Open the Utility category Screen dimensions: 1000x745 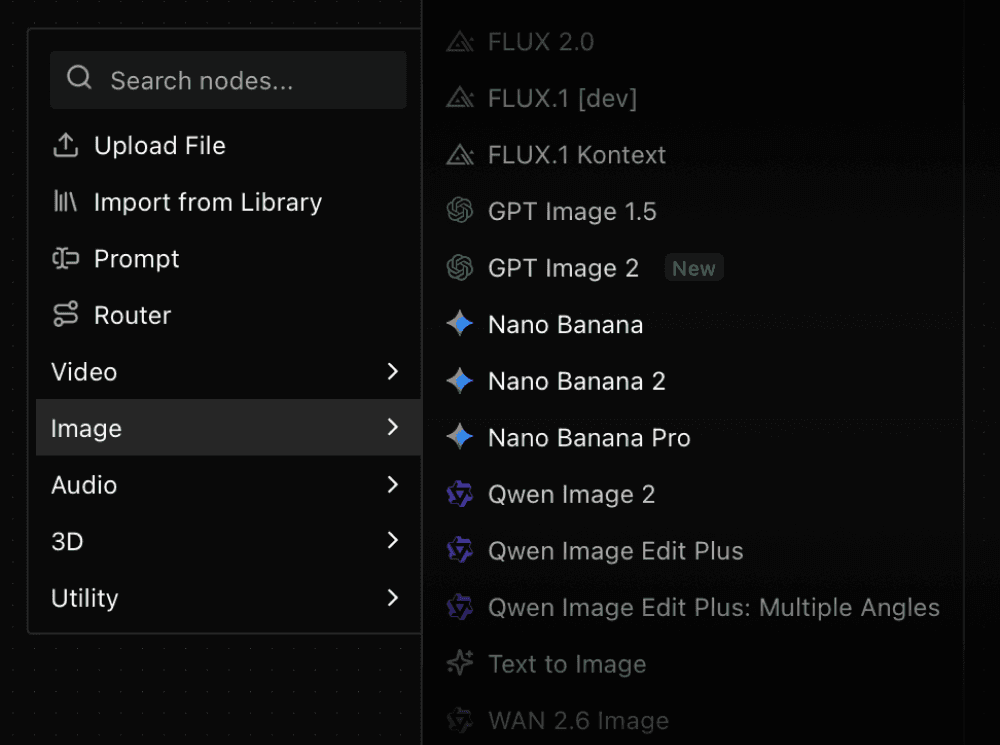point(228,598)
